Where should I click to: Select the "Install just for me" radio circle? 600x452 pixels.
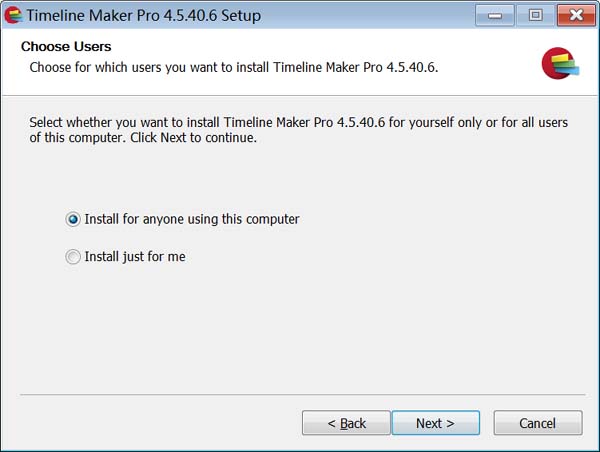(73, 257)
